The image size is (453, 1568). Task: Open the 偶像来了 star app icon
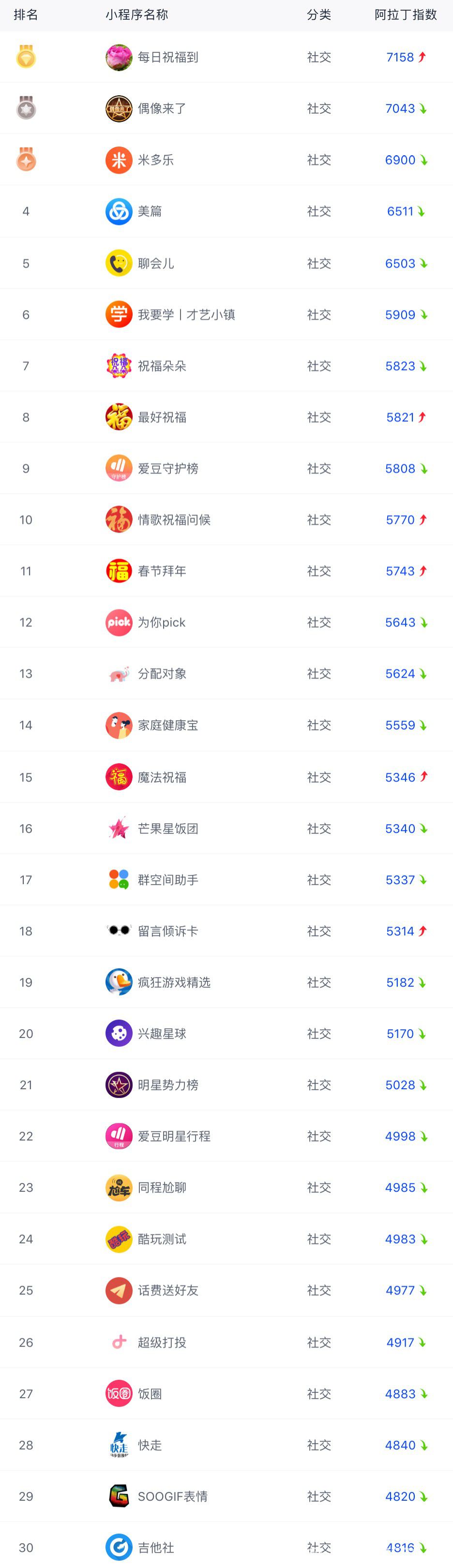119,109
